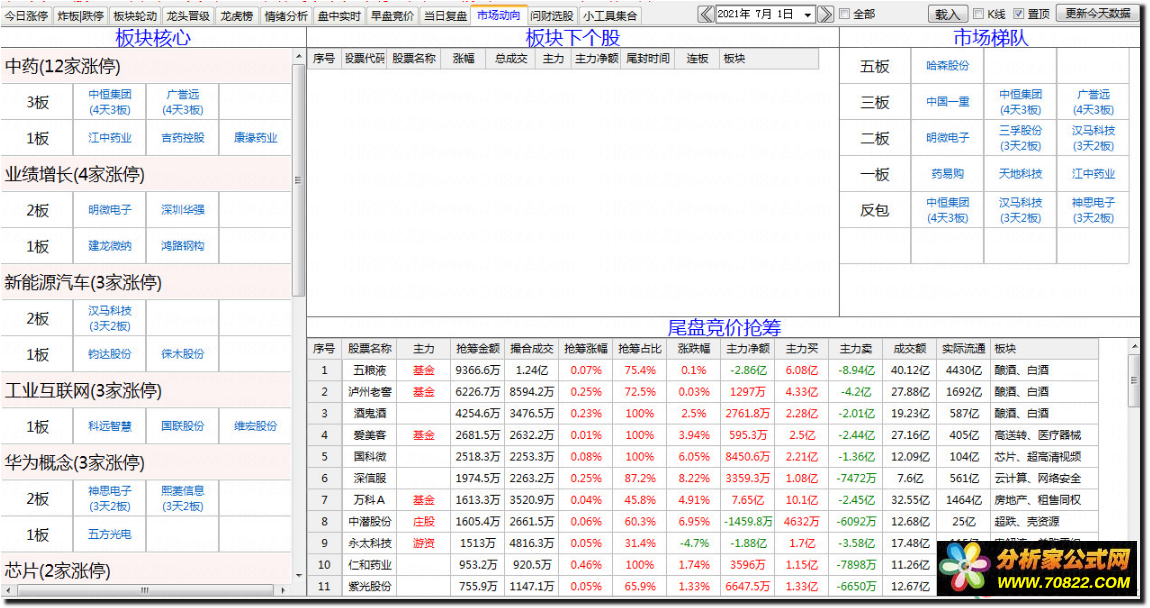Switch to 问财选股 tab

click(x=552, y=15)
